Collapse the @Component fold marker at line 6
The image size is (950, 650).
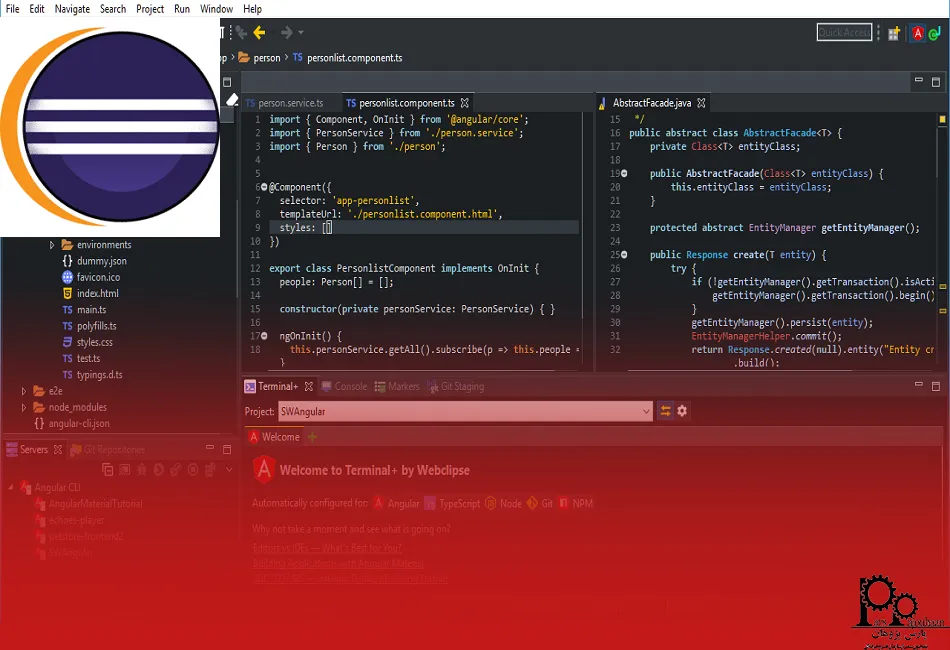(x=264, y=187)
